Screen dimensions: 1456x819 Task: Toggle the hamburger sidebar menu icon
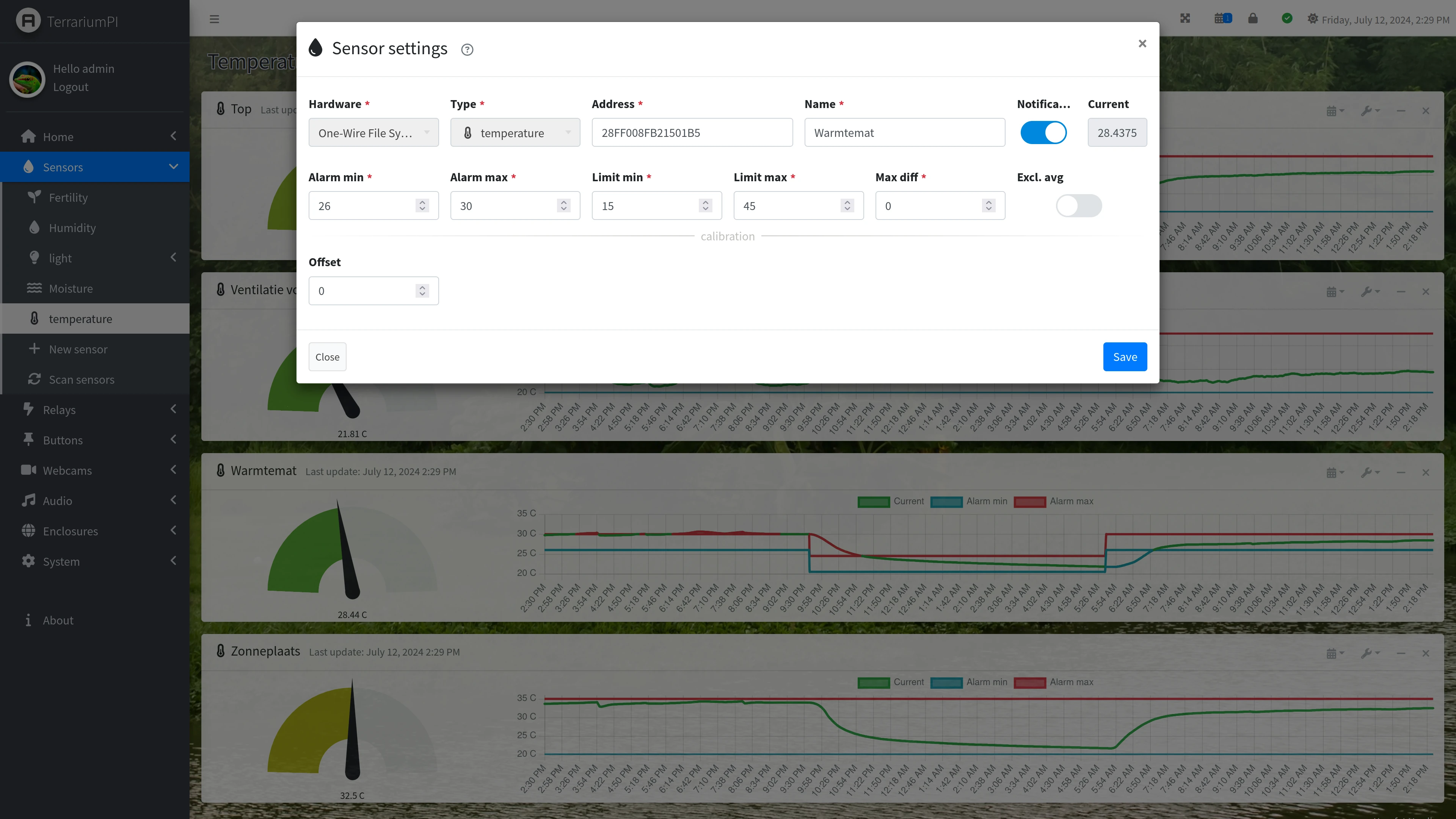(214, 19)
